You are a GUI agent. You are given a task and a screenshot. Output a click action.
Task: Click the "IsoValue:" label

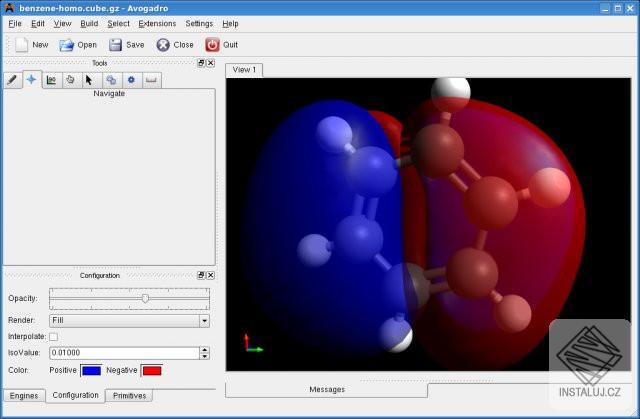tap(24, 352)
